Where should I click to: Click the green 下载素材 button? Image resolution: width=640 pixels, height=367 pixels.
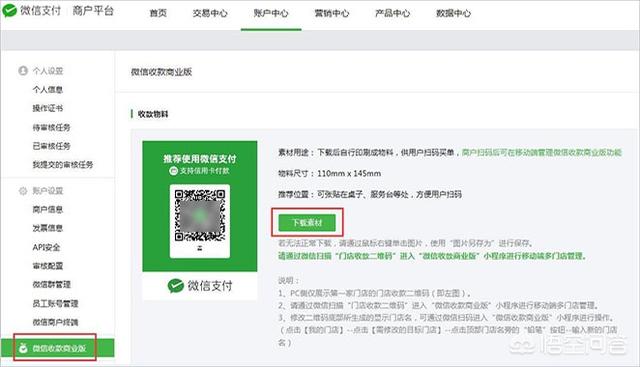pyautogui.click(x=307, y=222)
